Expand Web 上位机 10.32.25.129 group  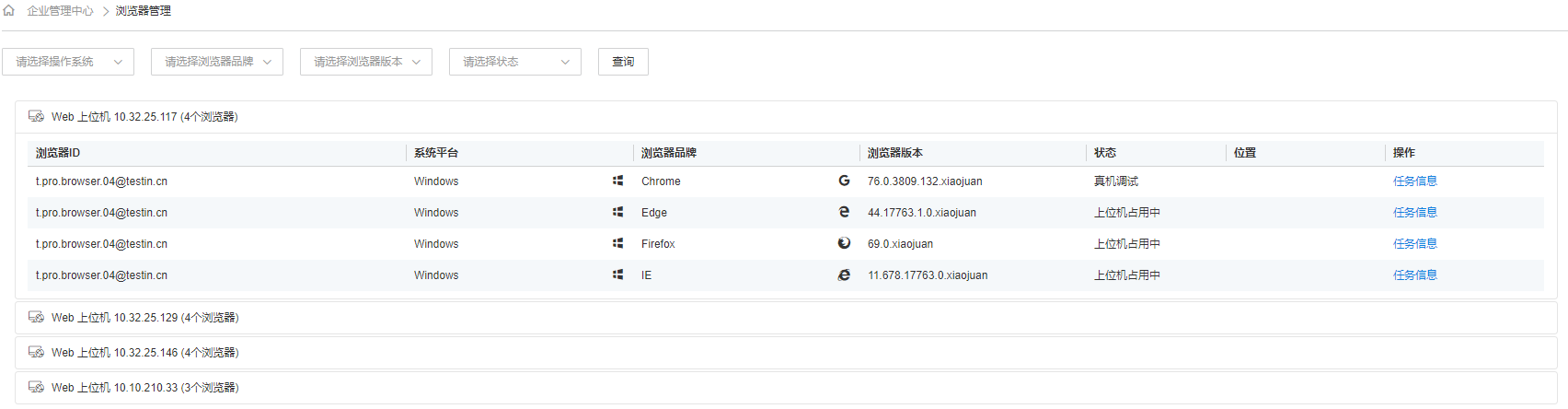coord(786,317)
